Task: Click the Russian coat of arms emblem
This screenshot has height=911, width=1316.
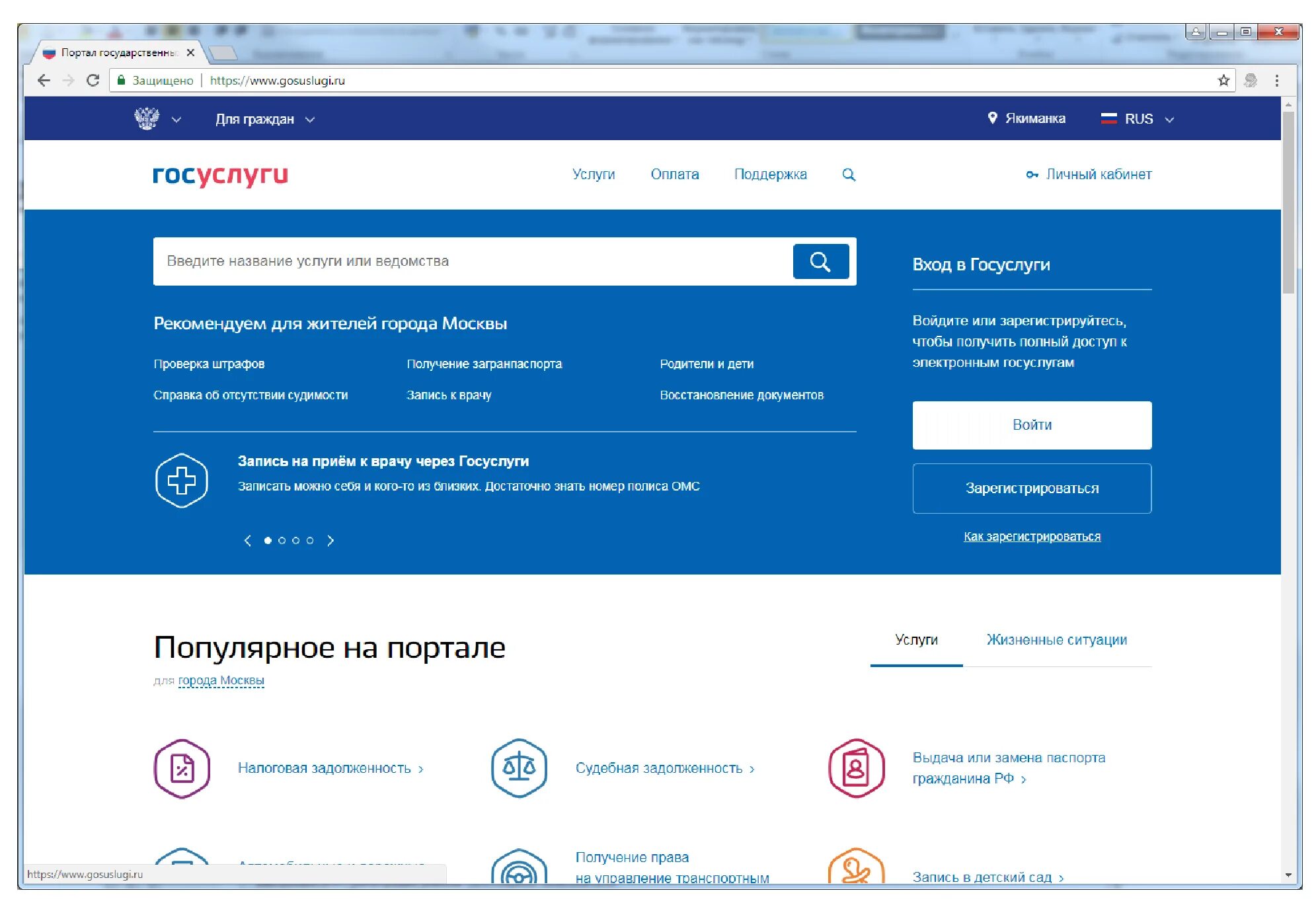Action: 147,118
